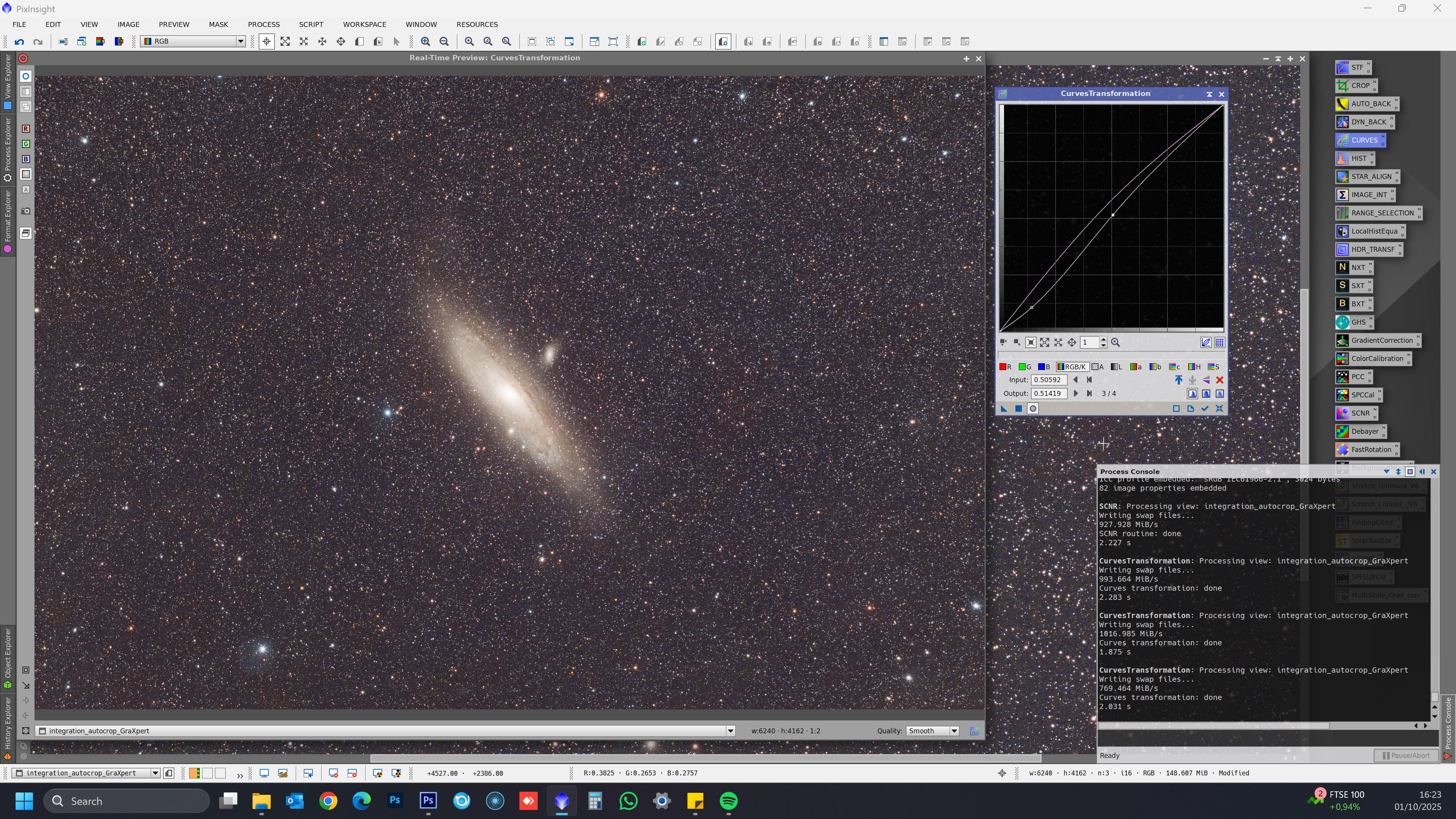The width and height of the screenshot is (1456, 819).
Task: Open RGB display channel dropdown in toolbar
Action: (240, 41)
